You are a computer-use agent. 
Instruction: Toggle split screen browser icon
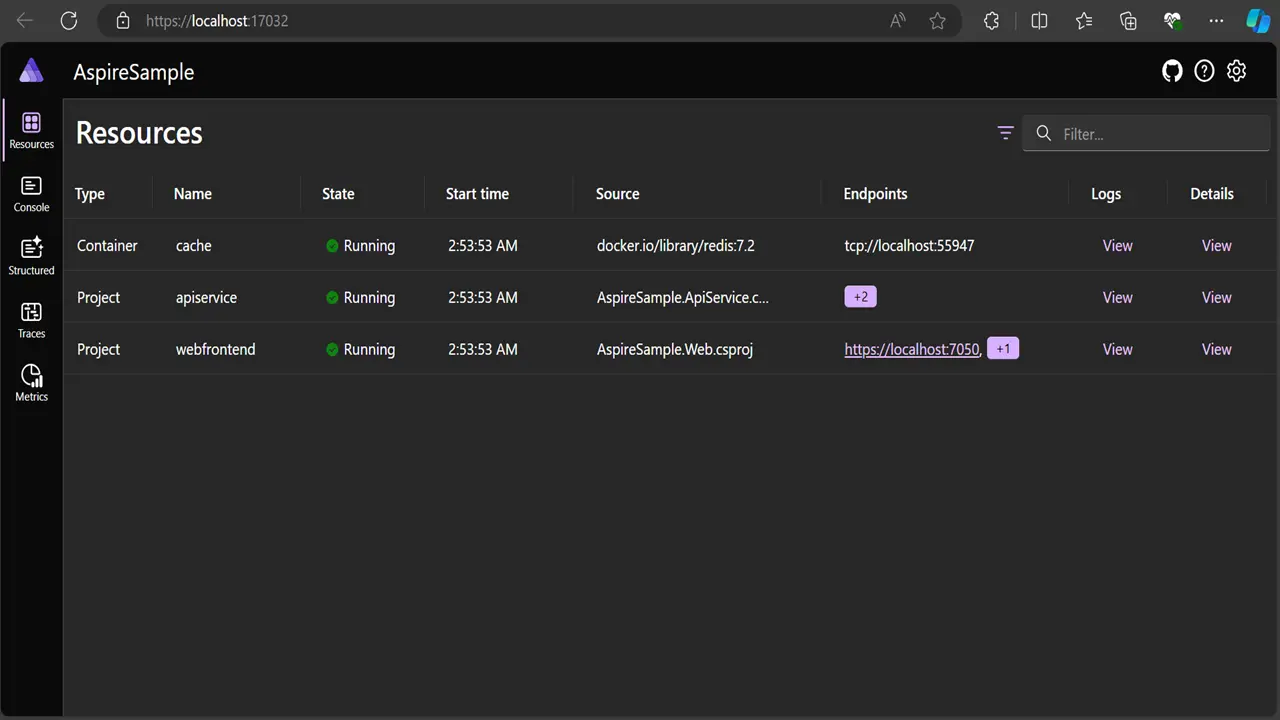point(1039,20)
